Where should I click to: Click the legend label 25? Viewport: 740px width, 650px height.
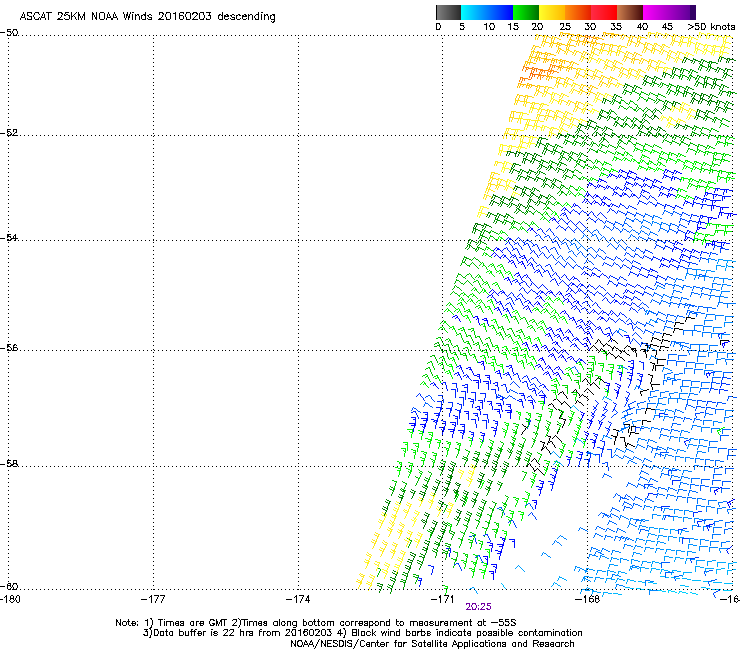[565, 27]
